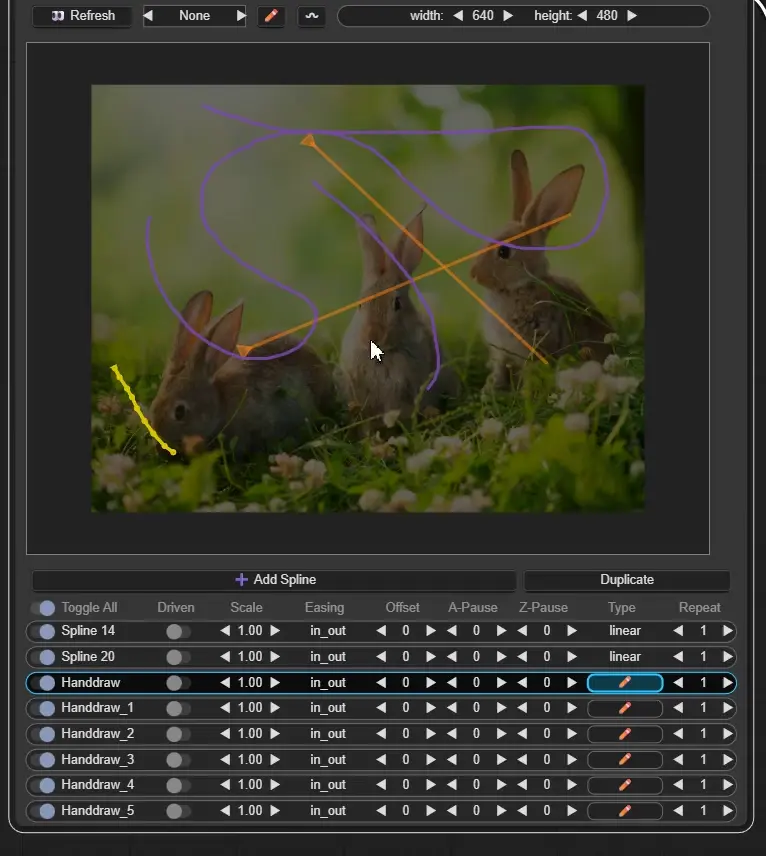The image size is (766, 856).
Task: Toggle Spline 14 visibility switch
Action: point(44,631)
